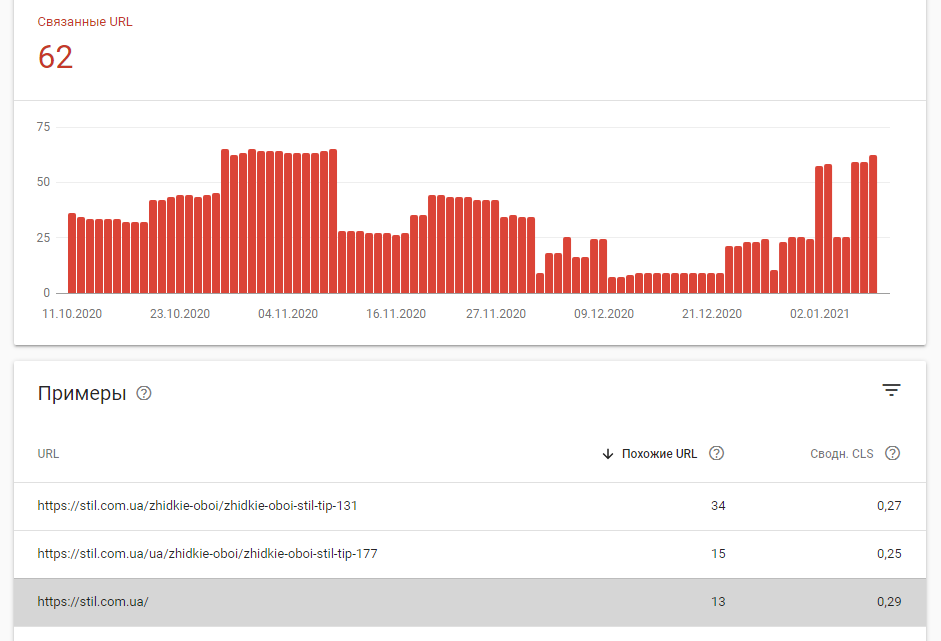Open row for zhidkie-oboi-stil-tip-131 URL

[470, 506]
